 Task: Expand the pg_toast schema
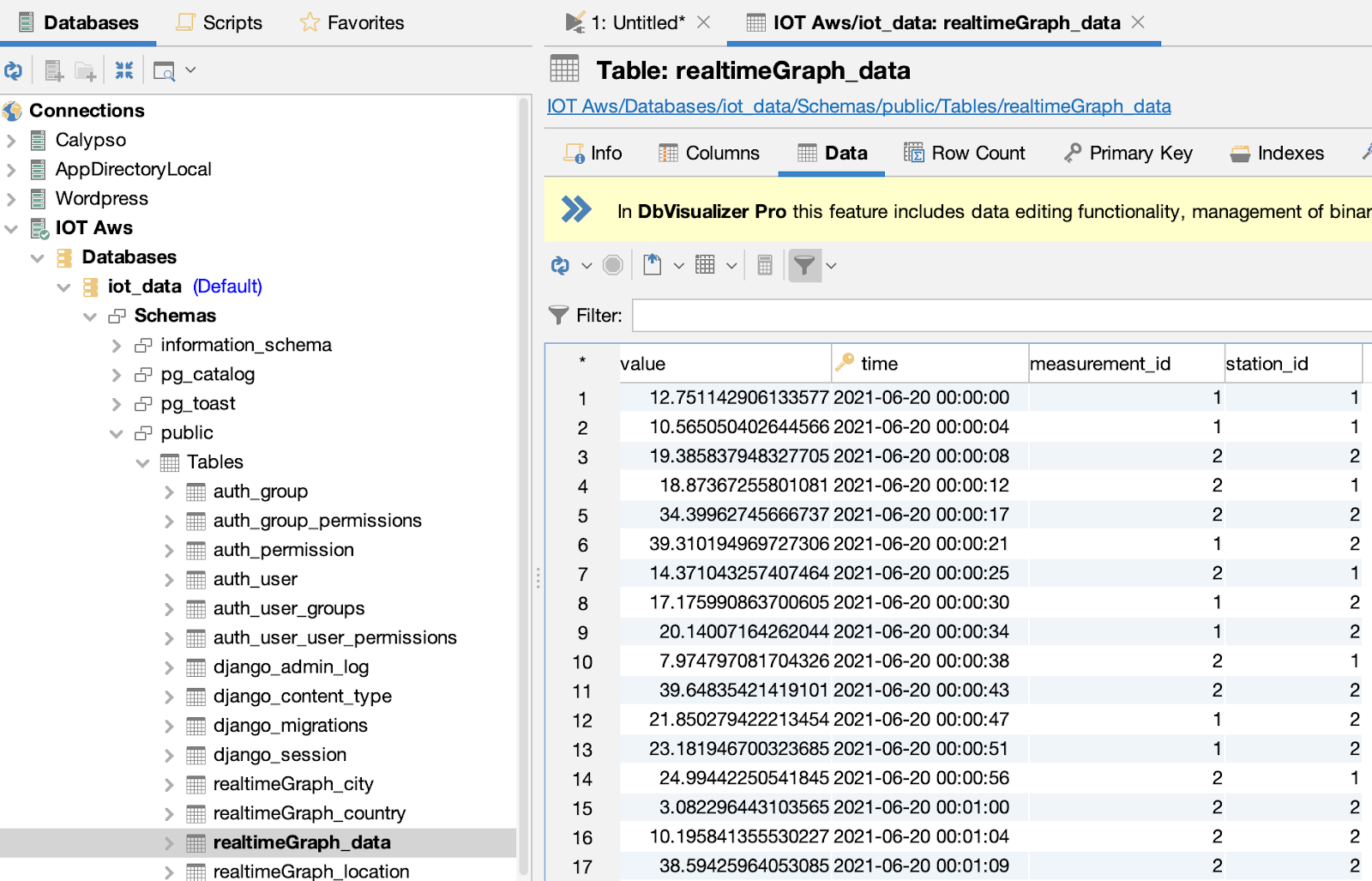pyautogui.click(x=117, y=404)
